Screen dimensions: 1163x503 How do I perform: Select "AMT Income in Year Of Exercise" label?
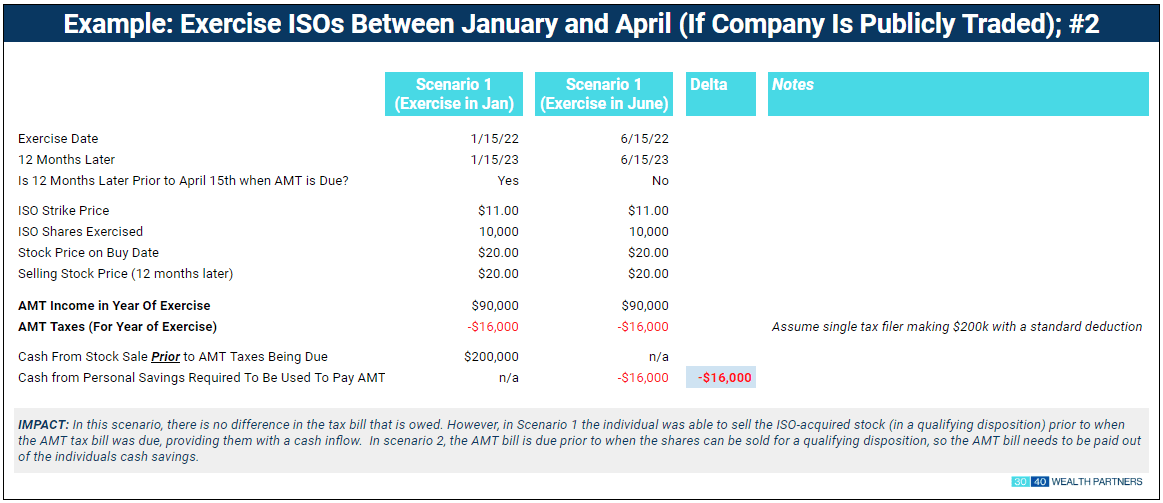point(114,305)
